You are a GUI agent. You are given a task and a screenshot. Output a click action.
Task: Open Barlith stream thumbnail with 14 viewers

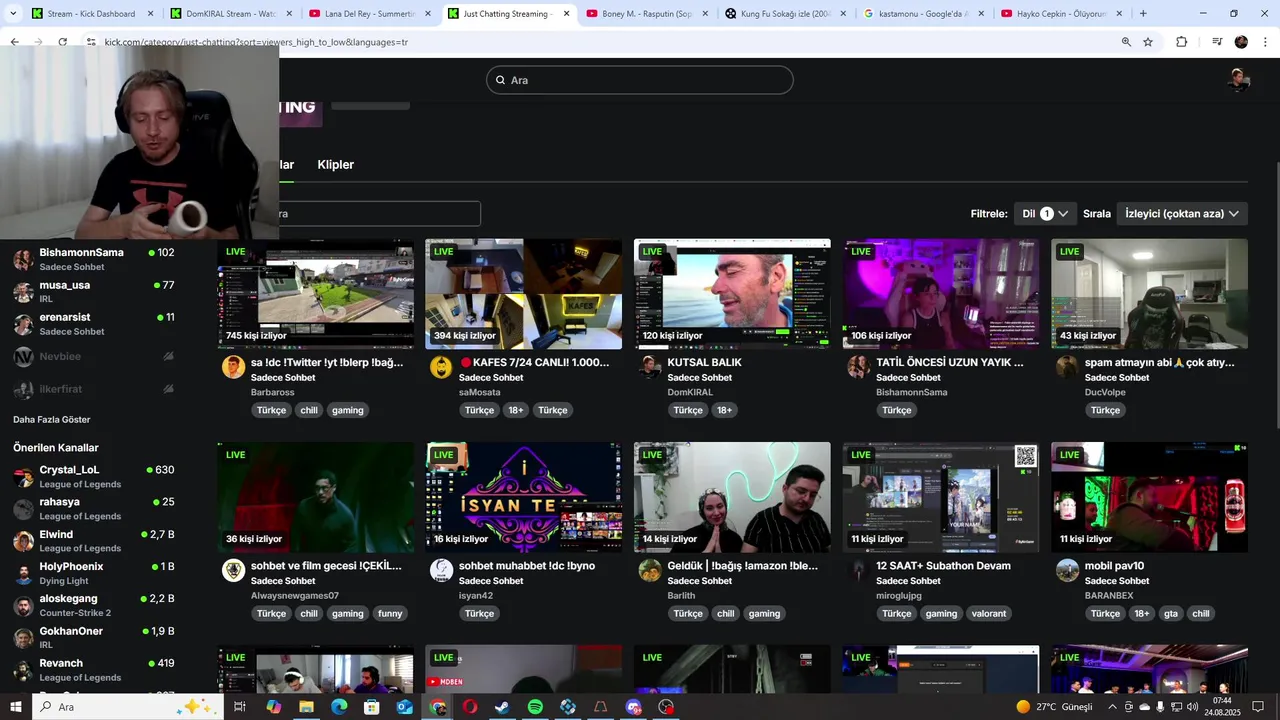point(732,497)
